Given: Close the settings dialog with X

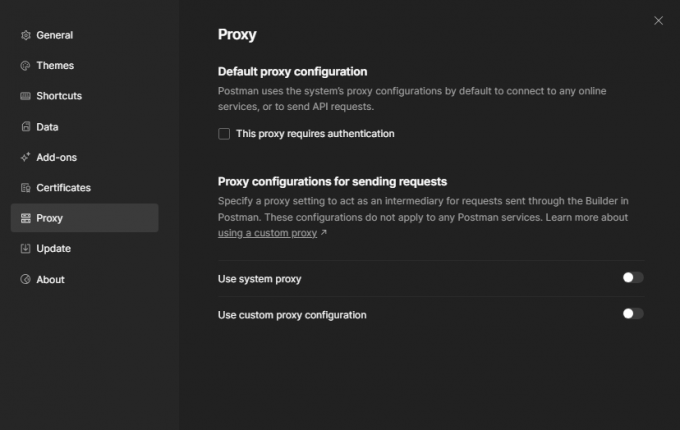Looking at the screenshot, I should click(x=658, y=21).
